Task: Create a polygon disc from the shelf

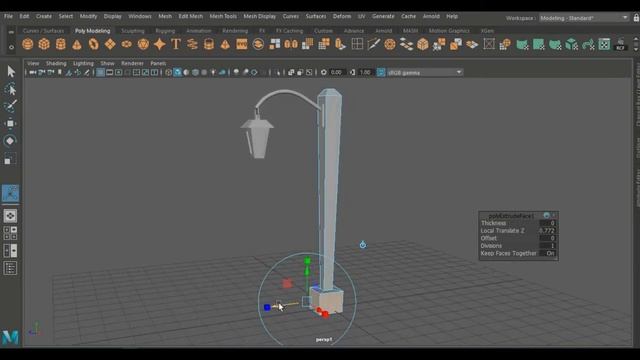Action: 127,44
